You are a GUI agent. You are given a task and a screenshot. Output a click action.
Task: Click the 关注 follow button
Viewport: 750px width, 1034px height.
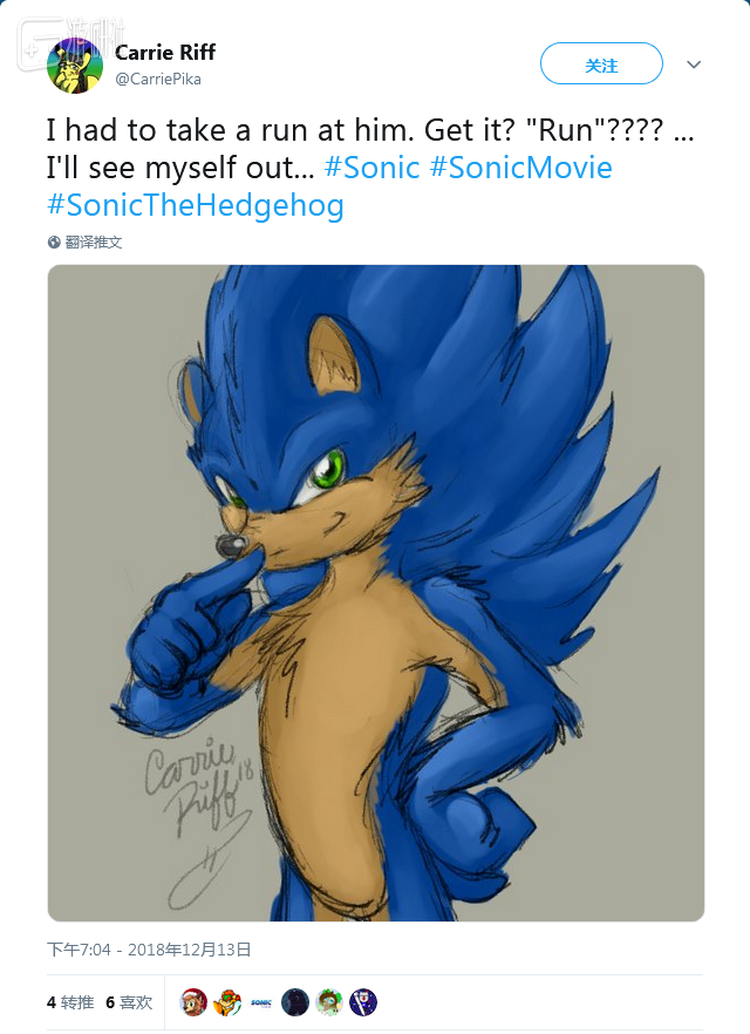point(601,64)
